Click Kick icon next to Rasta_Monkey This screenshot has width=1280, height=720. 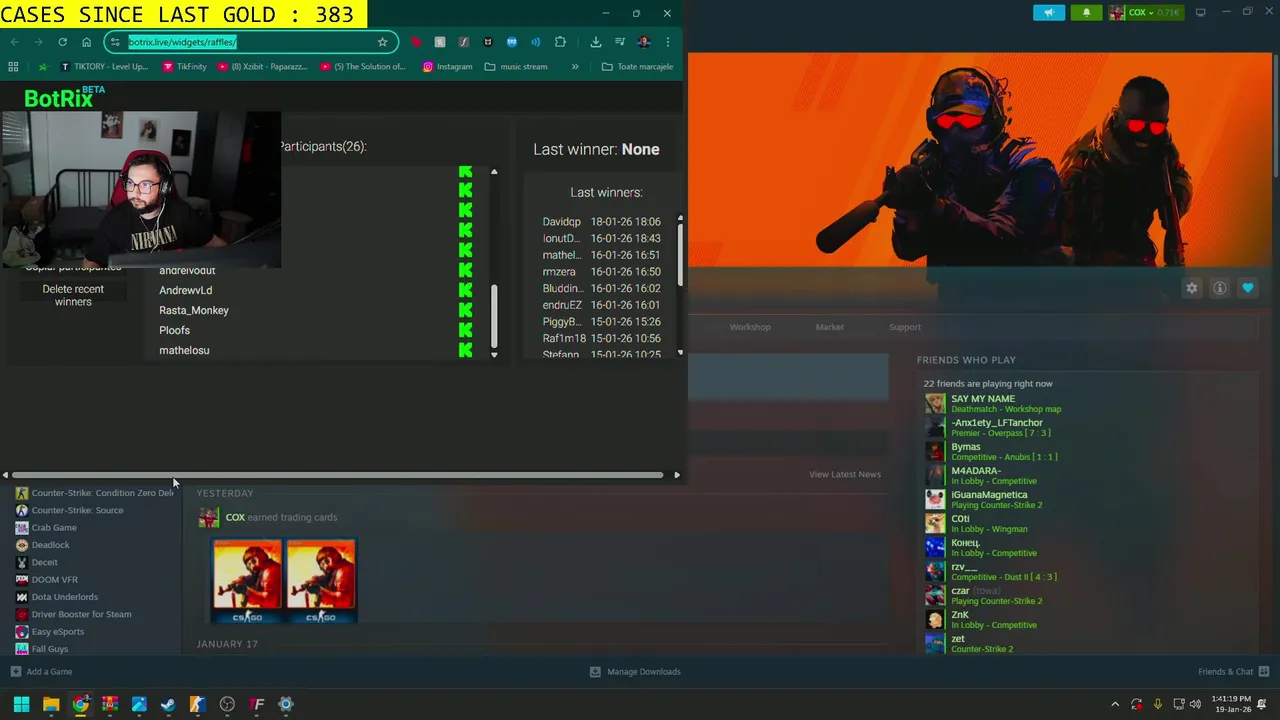pos(465,310)
